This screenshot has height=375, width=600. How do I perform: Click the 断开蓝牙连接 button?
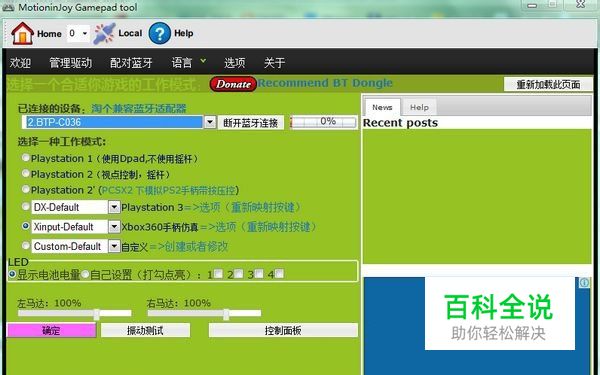pos(251,123)
